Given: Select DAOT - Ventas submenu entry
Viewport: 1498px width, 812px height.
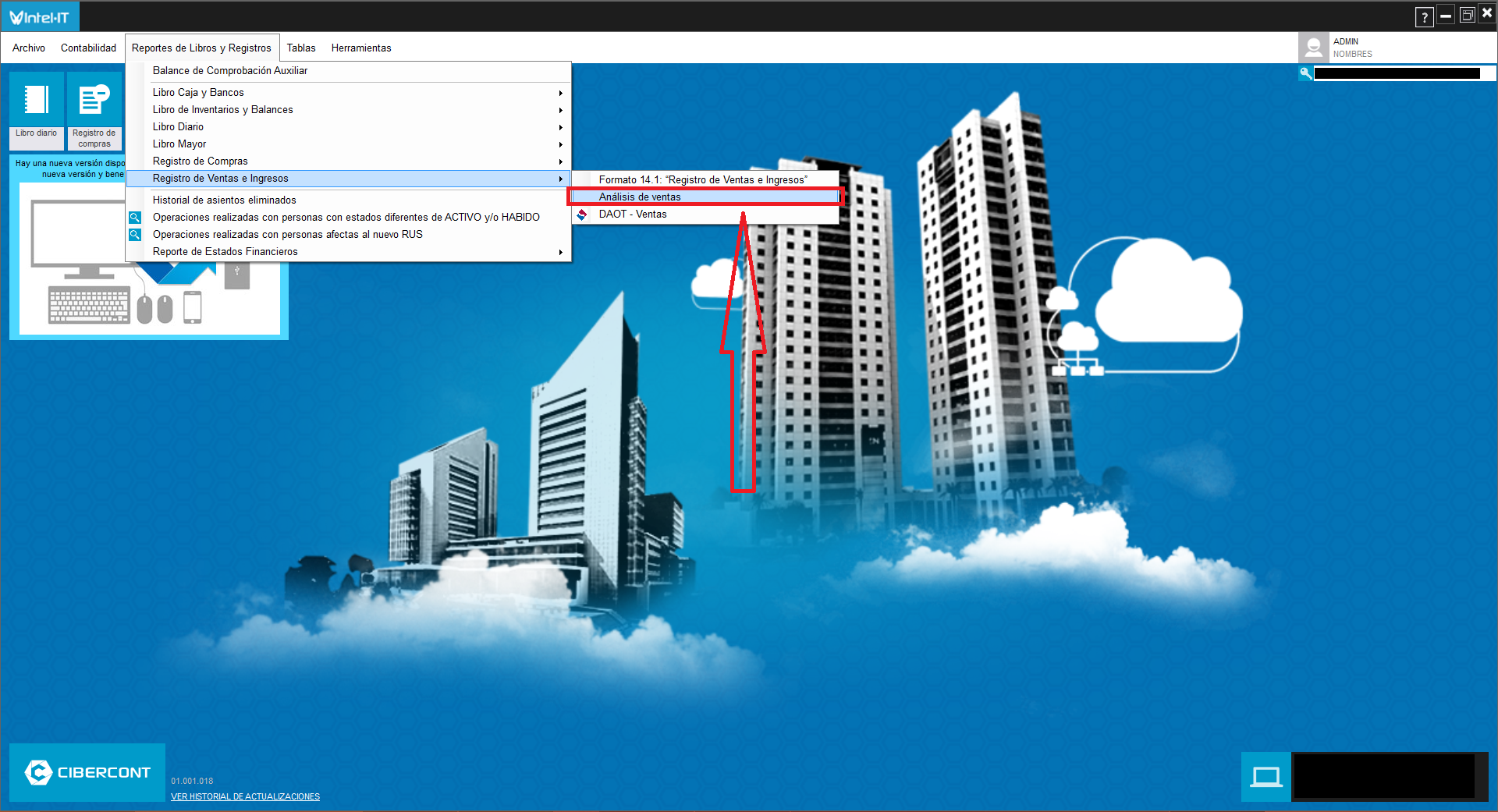Looking at the screenshot, I should click(633, 215).
